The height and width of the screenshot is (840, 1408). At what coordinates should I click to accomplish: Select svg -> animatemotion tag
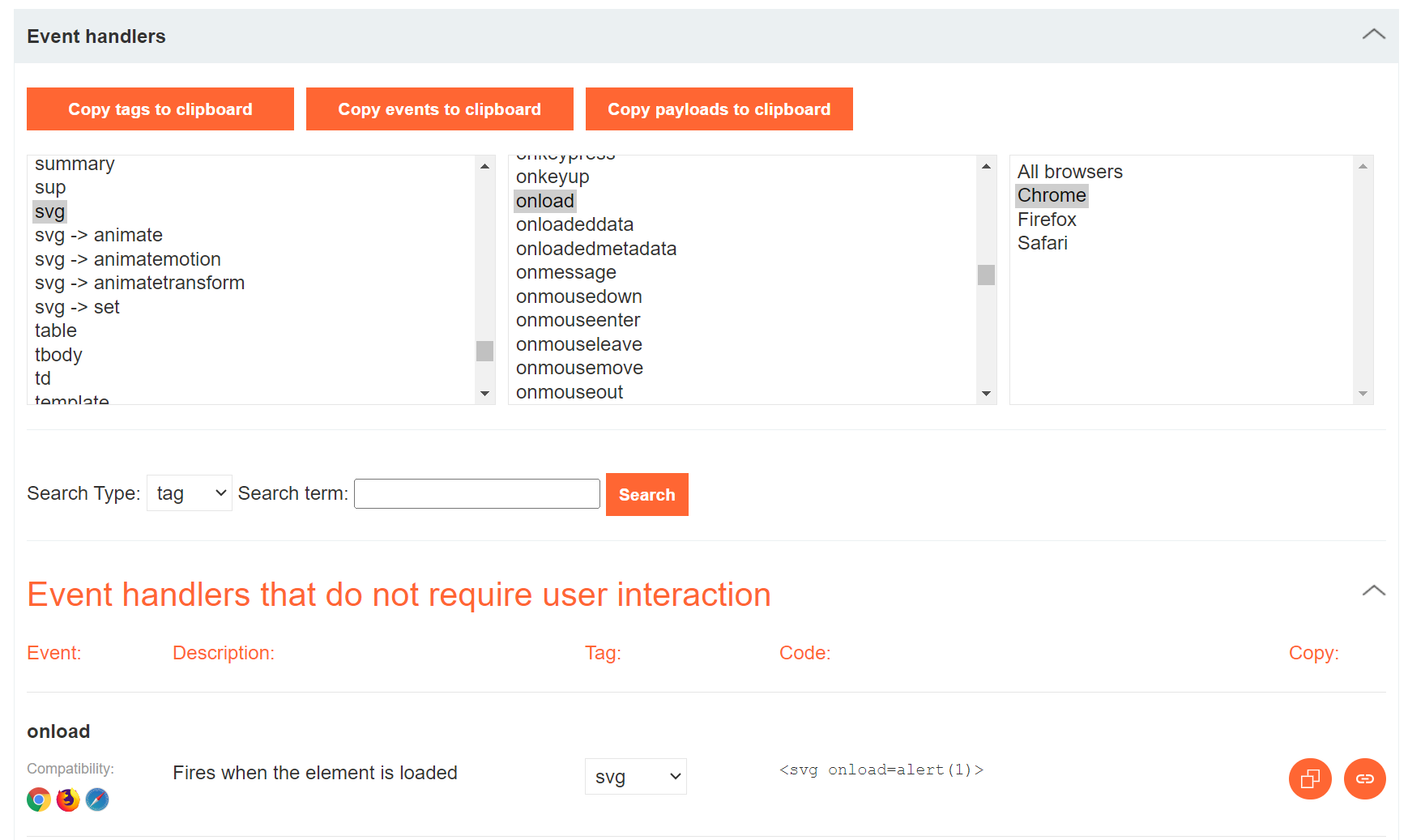click(x=128, y=259)
